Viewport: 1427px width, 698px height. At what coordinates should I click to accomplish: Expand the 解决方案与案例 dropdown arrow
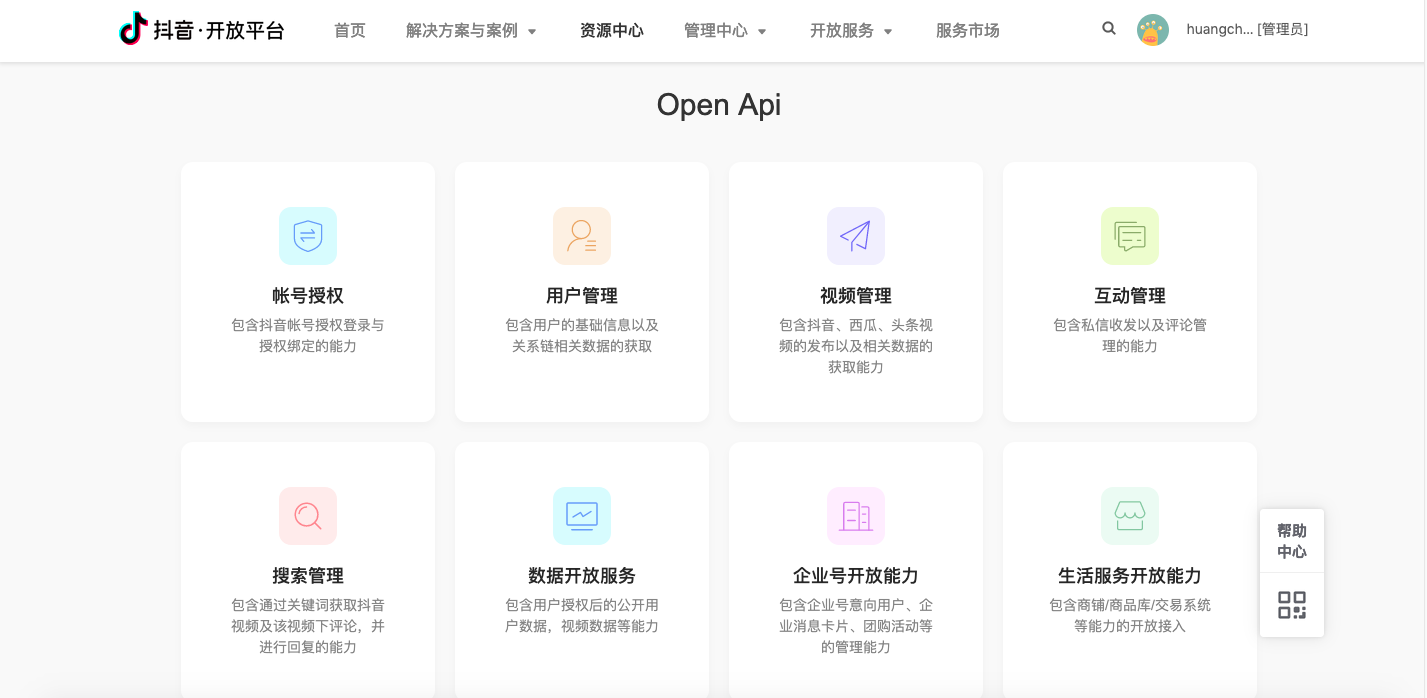532,32
